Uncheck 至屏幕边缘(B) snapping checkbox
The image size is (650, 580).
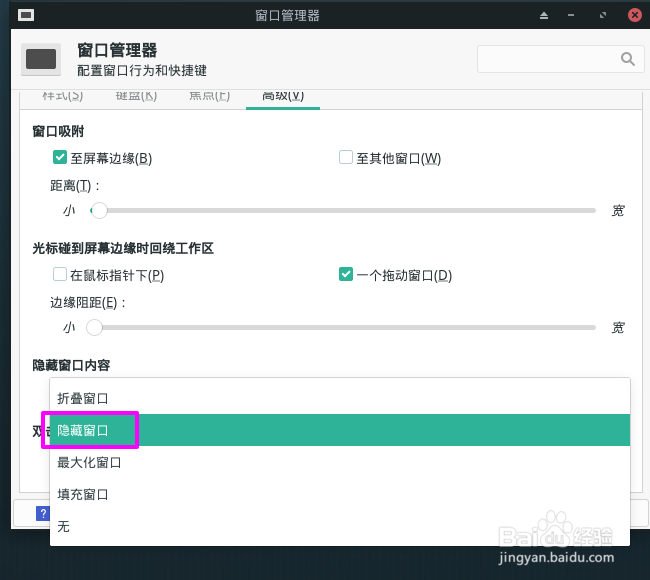click(60, 158)
